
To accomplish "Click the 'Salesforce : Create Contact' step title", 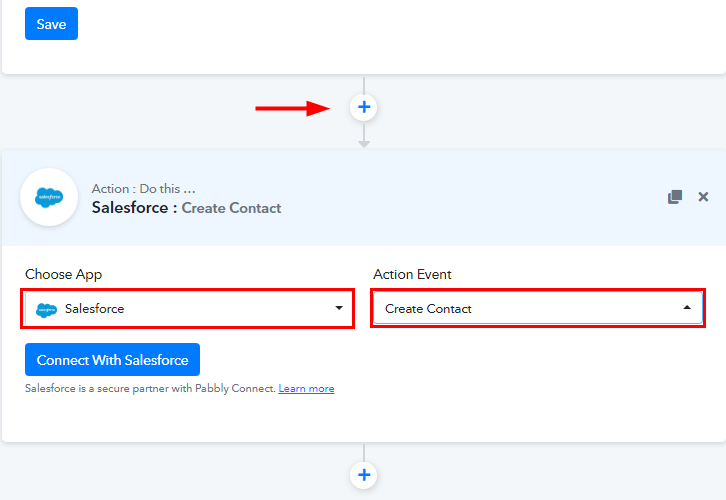I will point(186,208).
